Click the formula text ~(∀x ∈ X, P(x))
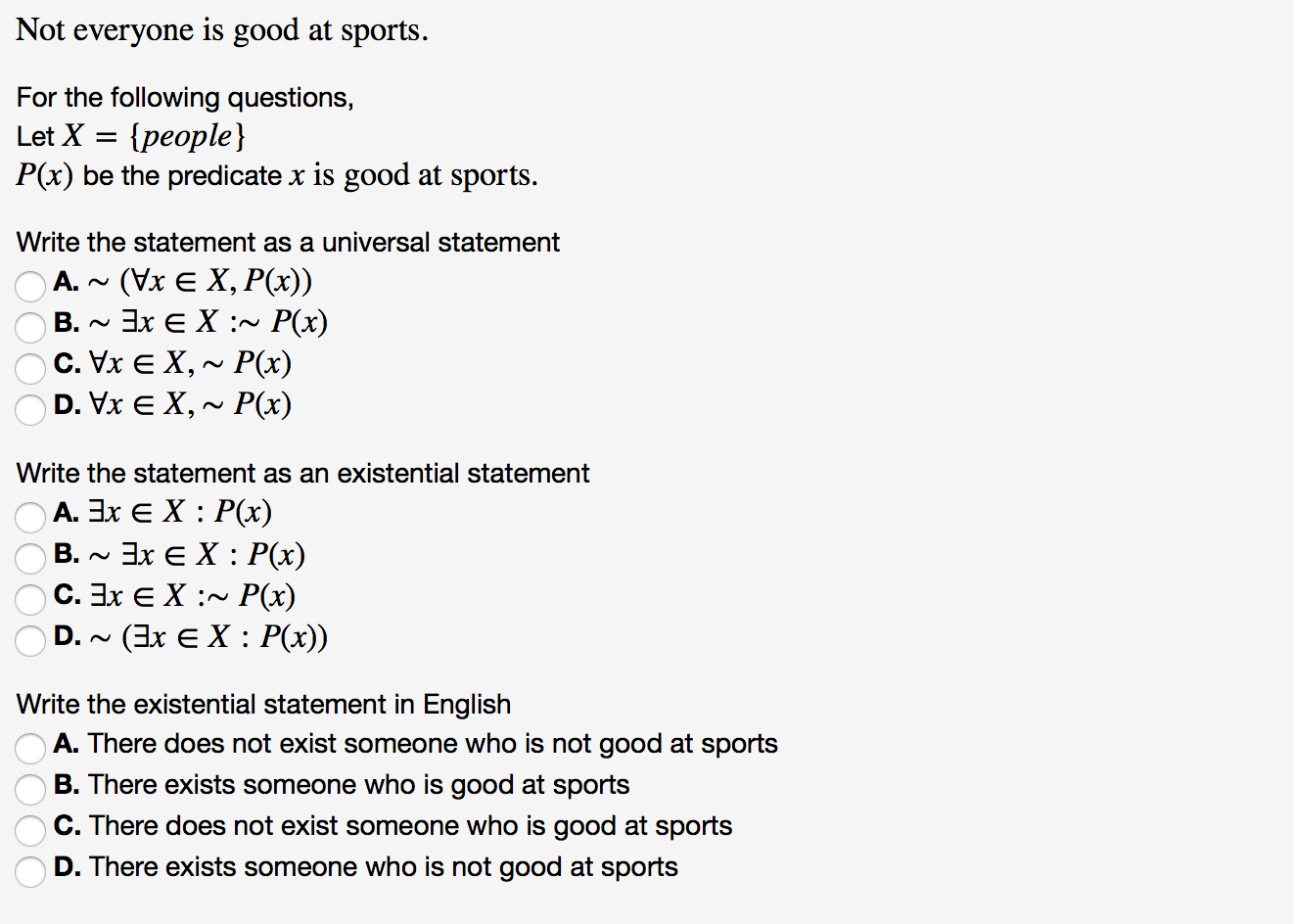 point(201,282)
